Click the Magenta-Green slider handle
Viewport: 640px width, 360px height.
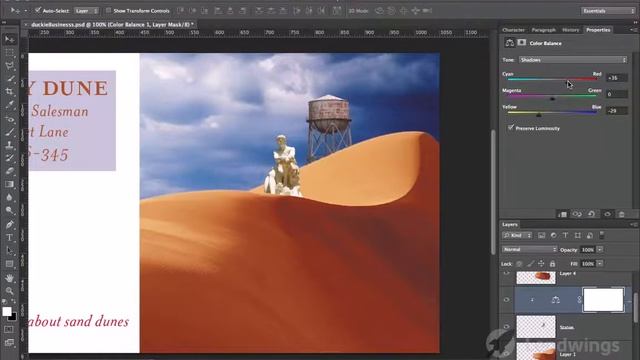click(x=553, y=99)
